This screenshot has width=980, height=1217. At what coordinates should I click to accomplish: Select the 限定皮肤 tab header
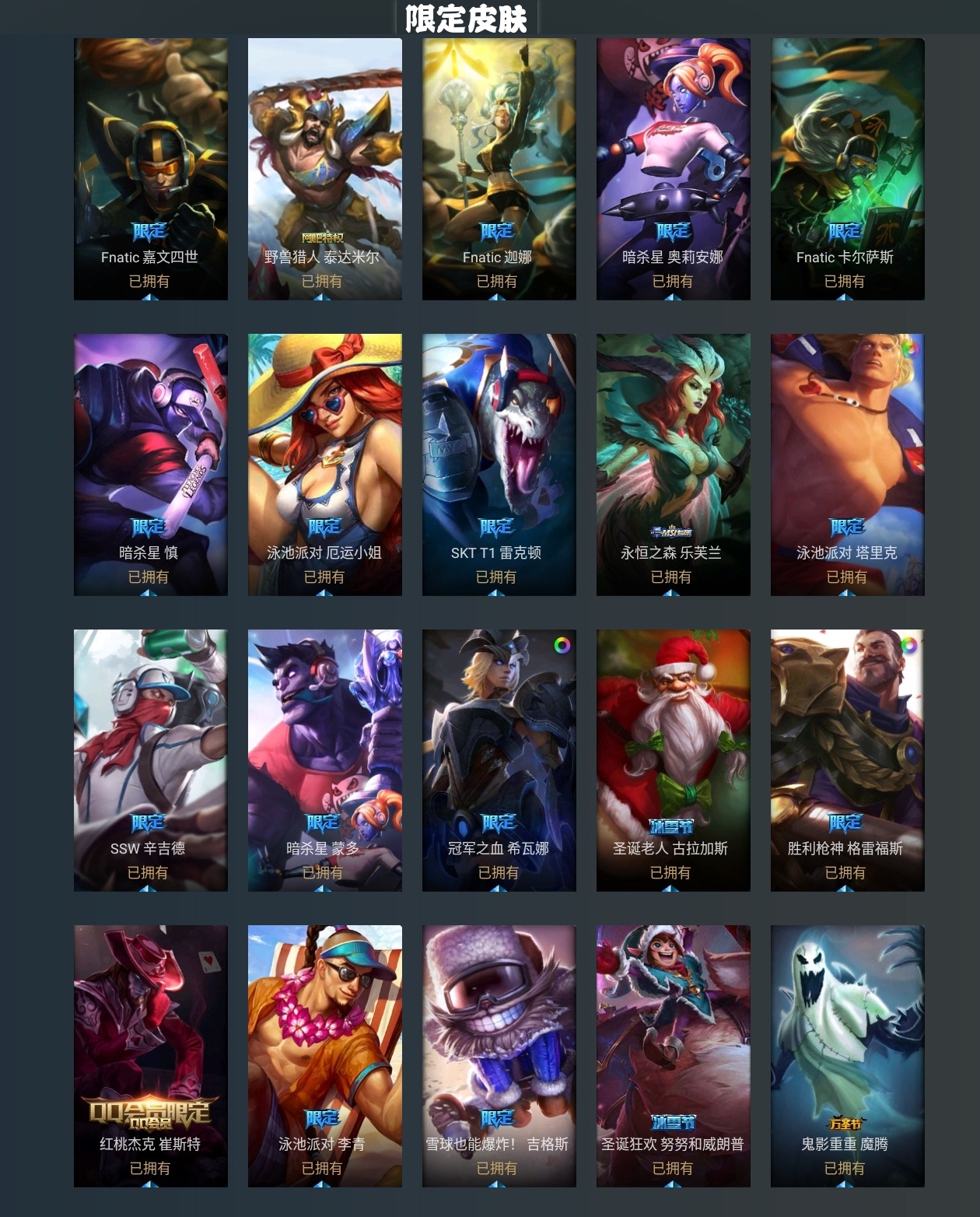coord(466,18)
